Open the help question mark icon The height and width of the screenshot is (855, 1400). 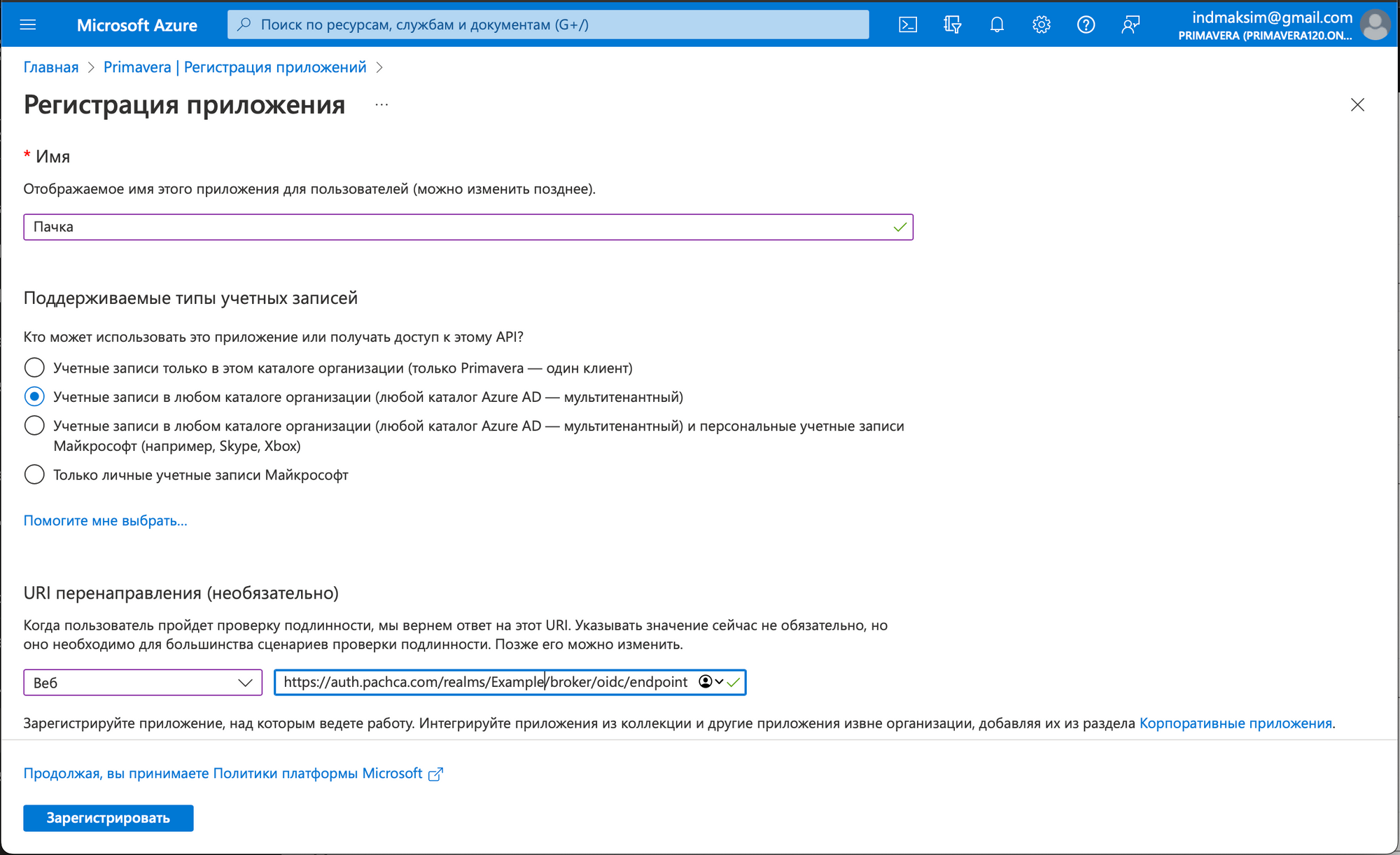pyautogui.click(x=1086, y=25)
